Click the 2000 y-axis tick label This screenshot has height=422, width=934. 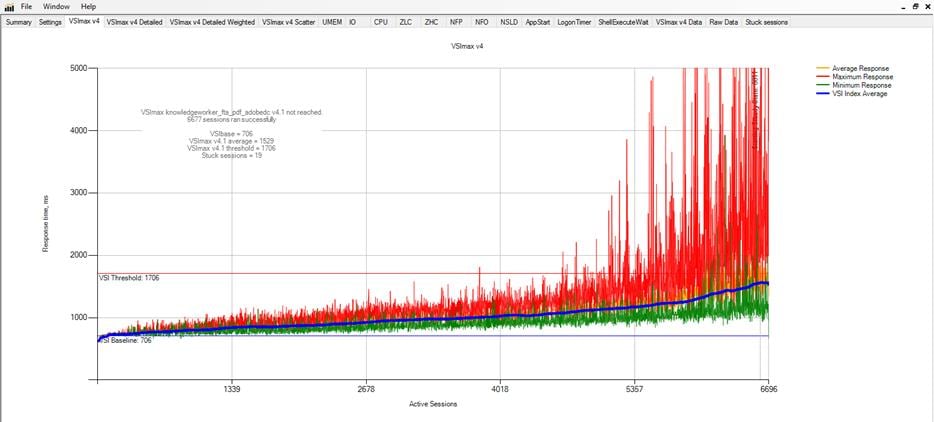coord(80,255)
